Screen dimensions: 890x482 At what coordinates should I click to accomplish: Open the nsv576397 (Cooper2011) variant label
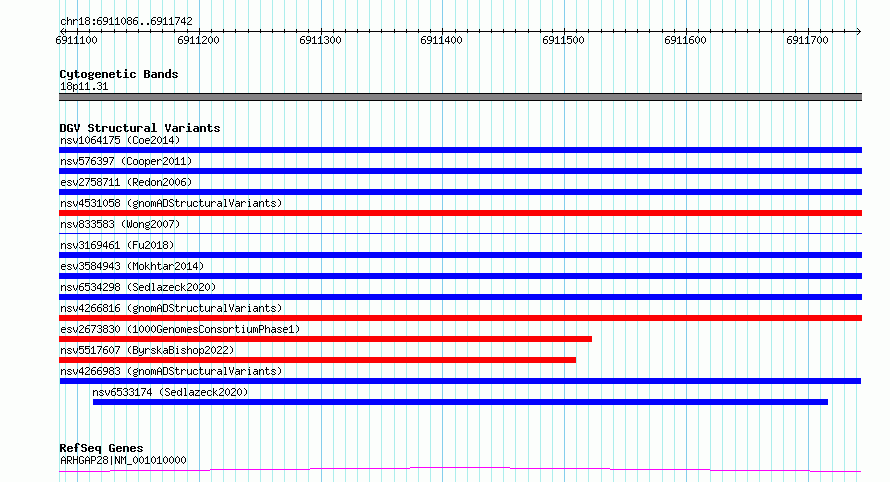coord(126,161)
